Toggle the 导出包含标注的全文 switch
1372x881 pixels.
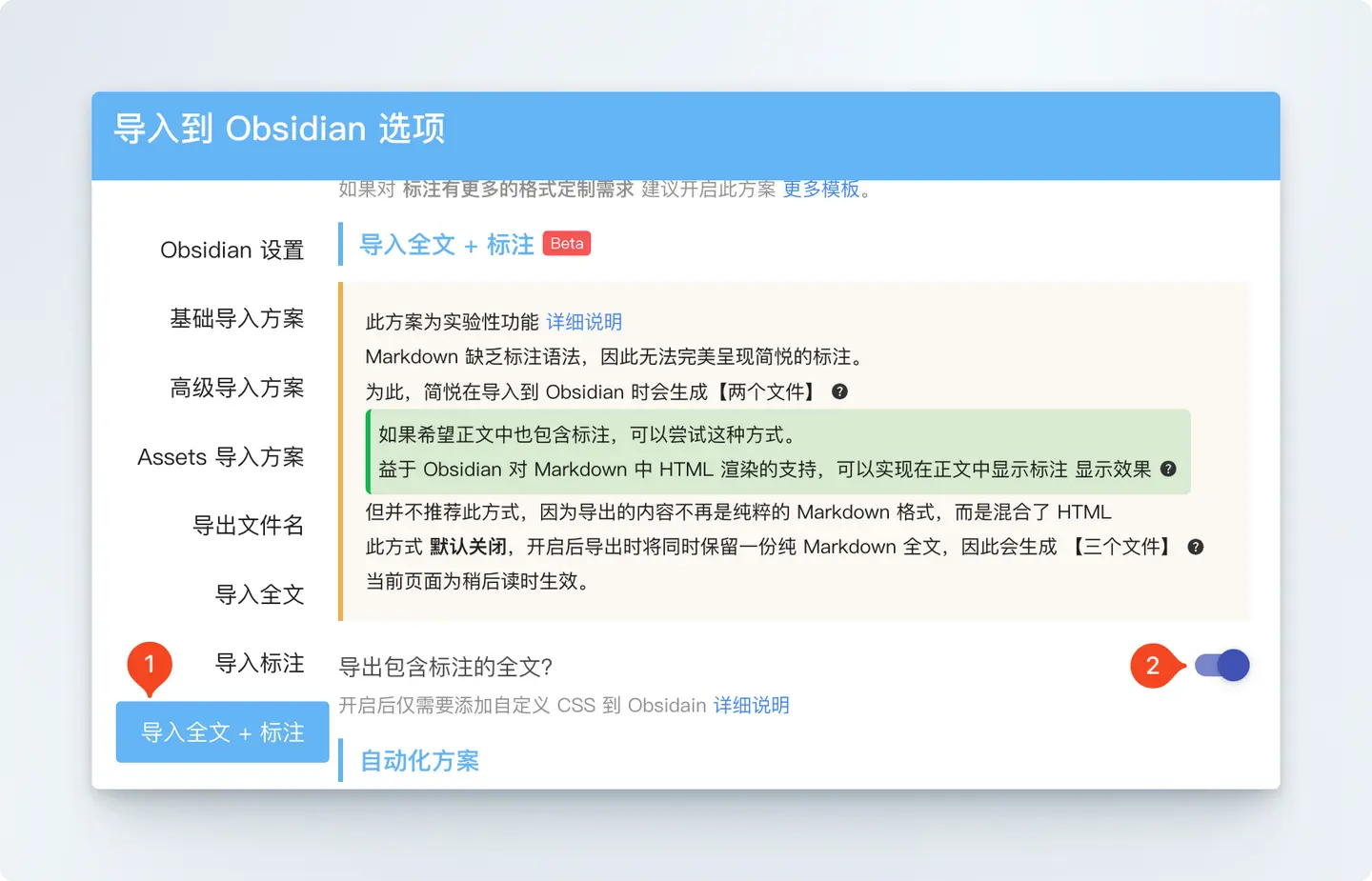tap(1221, 666)
